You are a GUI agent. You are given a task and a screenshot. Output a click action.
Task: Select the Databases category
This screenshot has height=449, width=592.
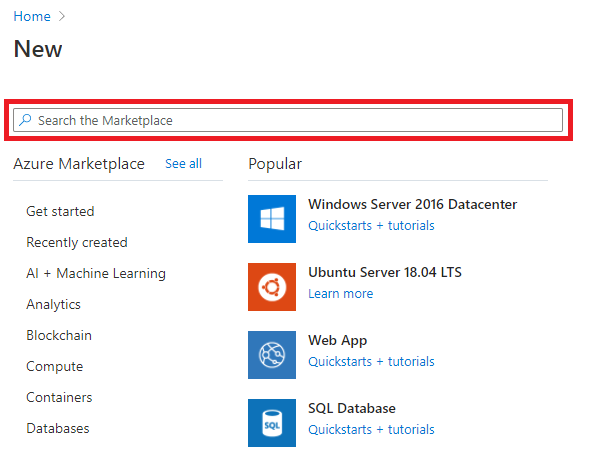click(x=58, y=428)
